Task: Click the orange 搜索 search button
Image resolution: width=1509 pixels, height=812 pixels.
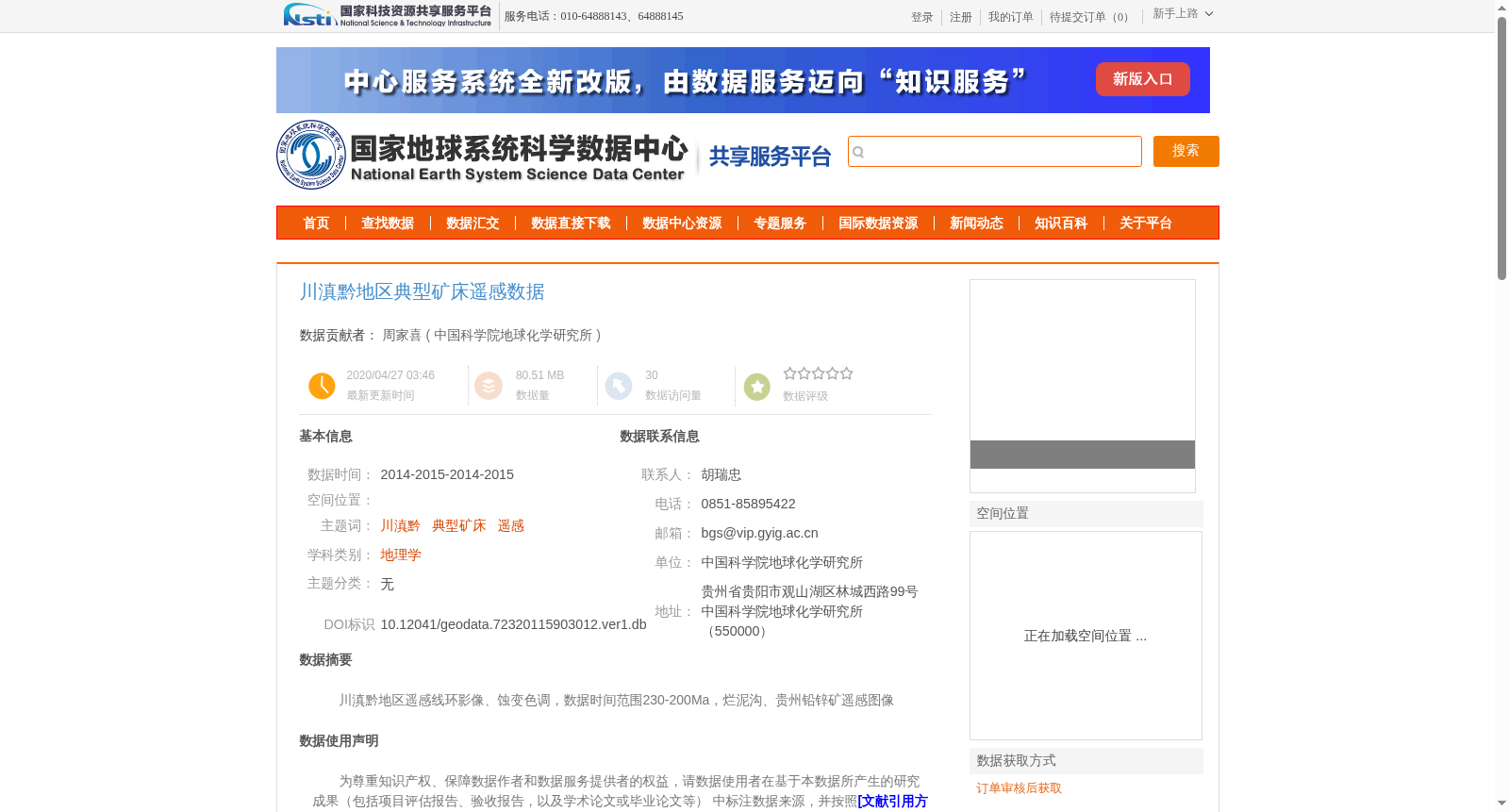Action: pyautogui.click(x=1186, y=151)
